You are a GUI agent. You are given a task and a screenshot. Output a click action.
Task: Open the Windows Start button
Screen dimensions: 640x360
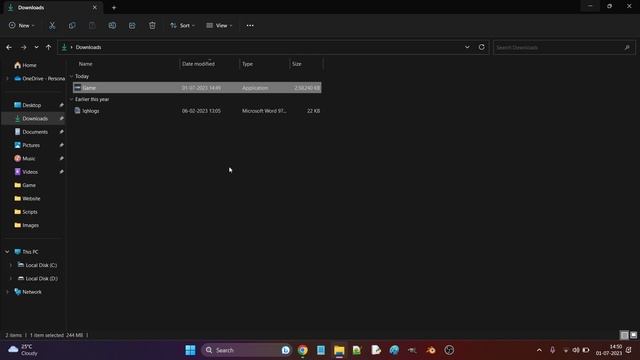tap(190, 350)
